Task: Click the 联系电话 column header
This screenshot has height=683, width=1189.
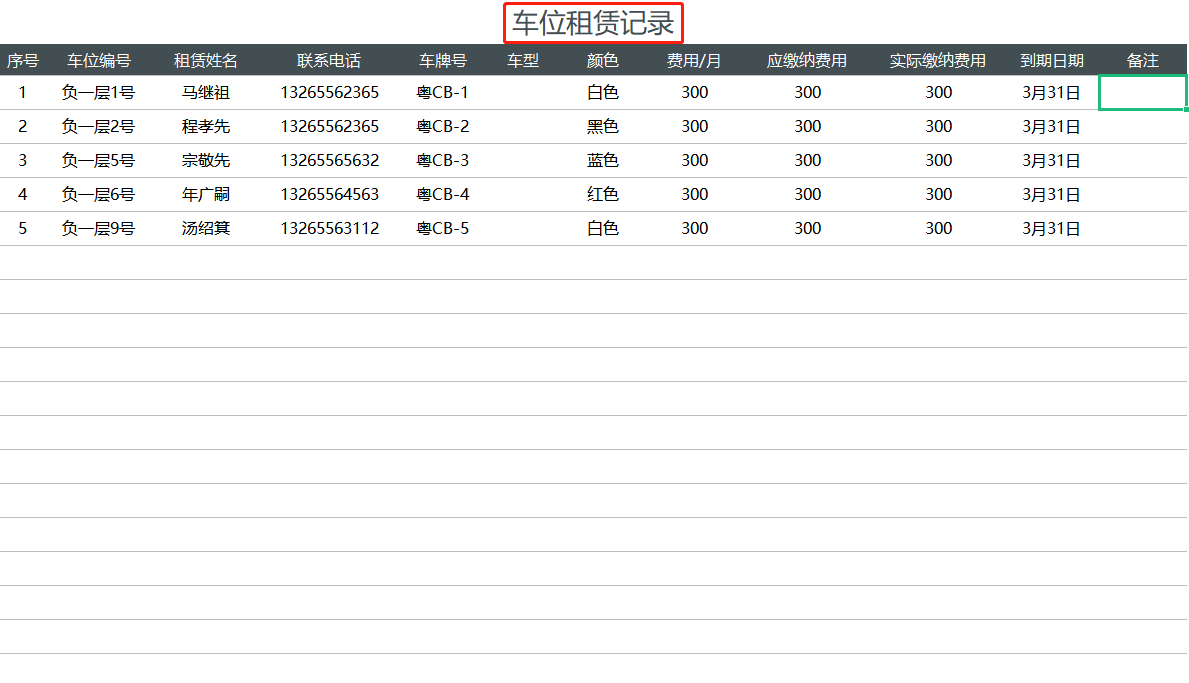Action: (327, 59)
